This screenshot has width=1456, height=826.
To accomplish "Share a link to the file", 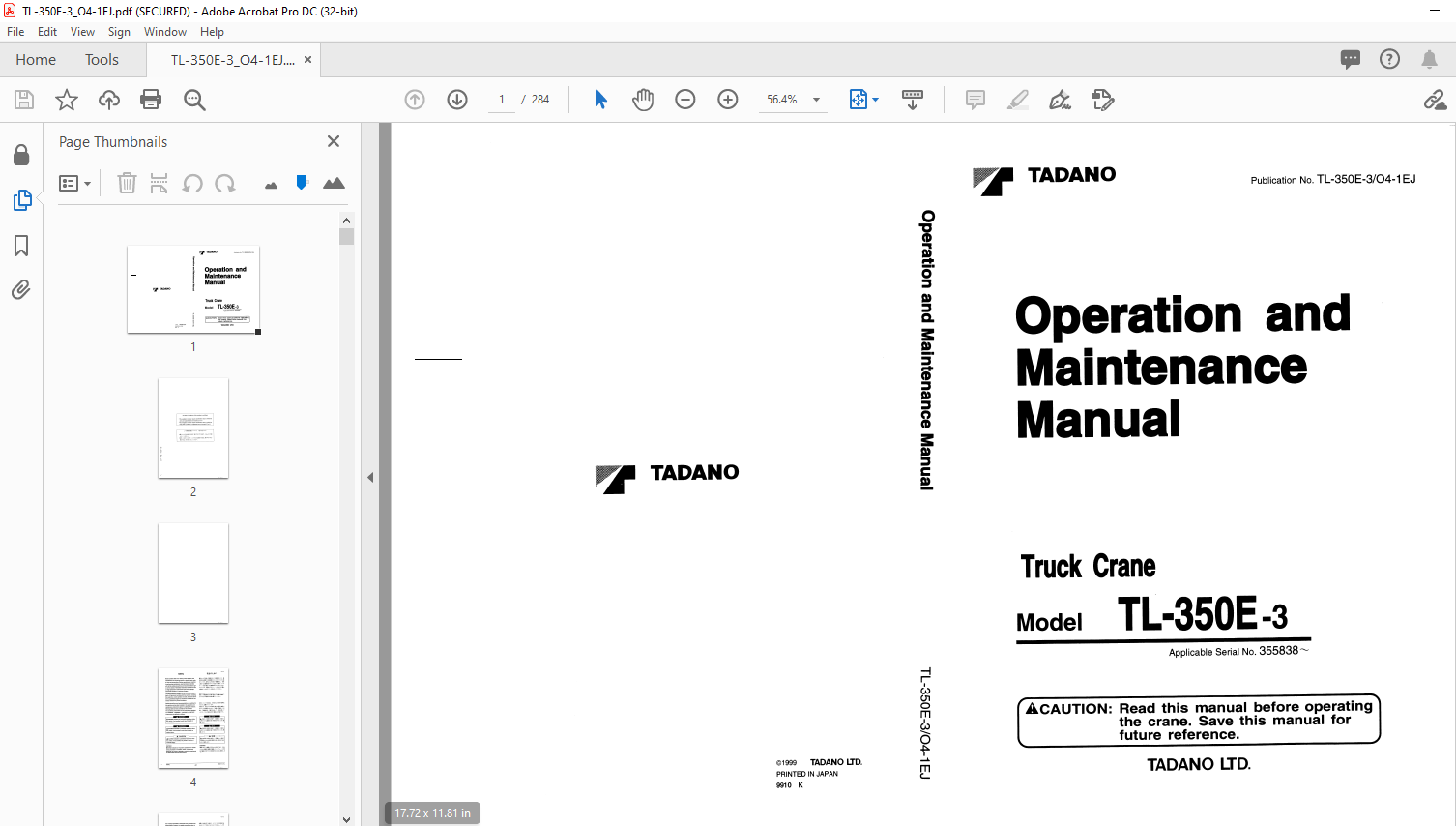I will tap(1435, 100).
